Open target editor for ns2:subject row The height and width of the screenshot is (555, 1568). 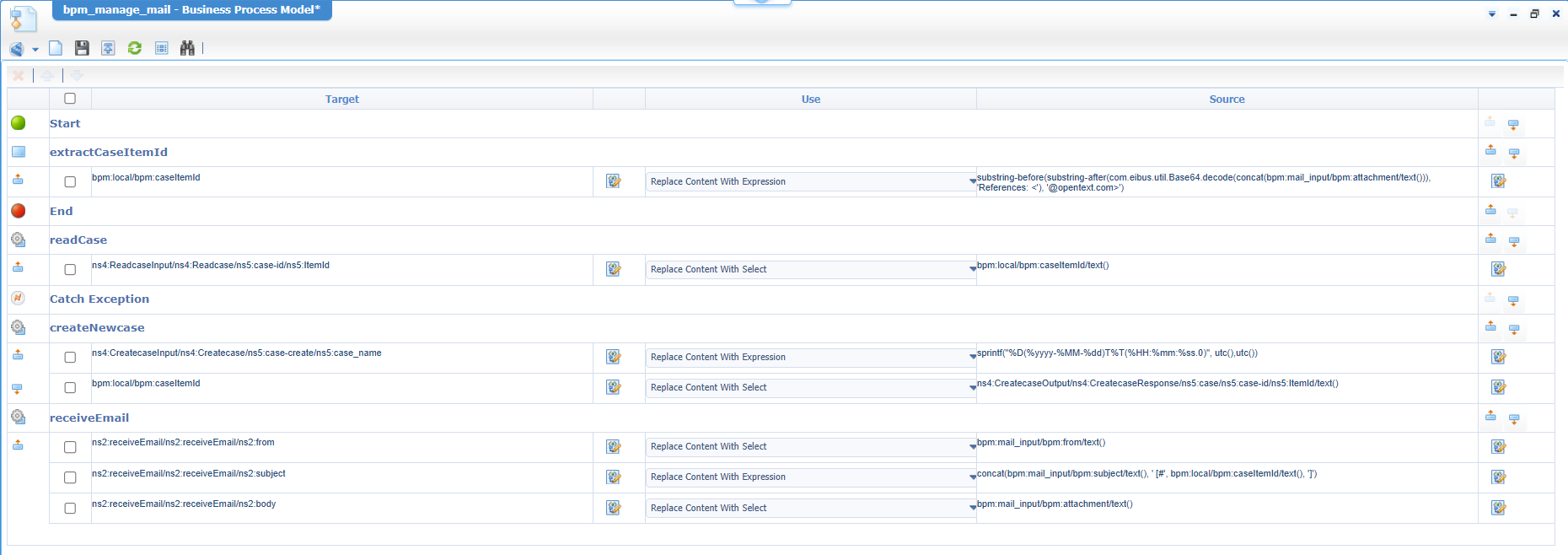[614, 477]
